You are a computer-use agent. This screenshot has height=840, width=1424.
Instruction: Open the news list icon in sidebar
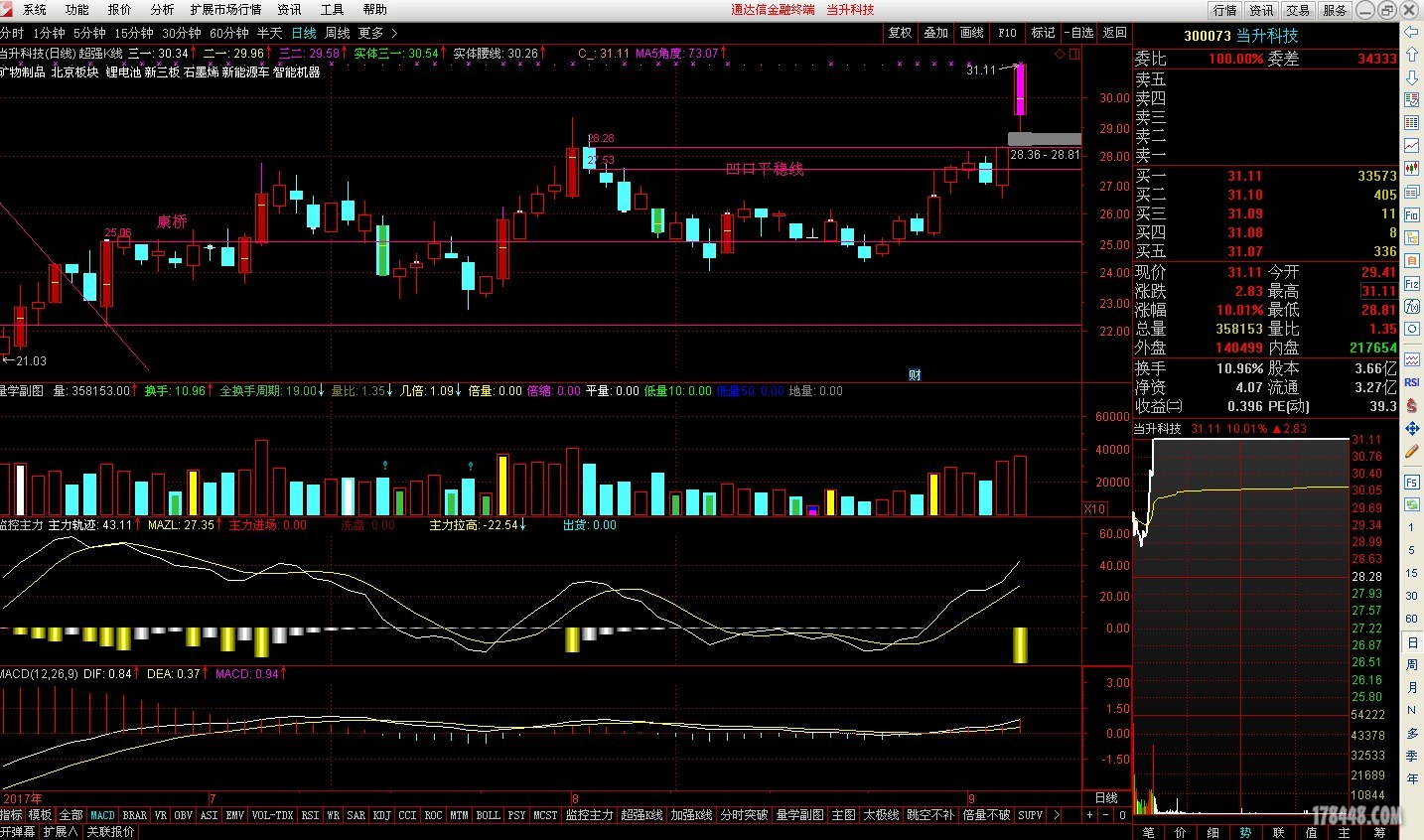[x=1411, y=192]
